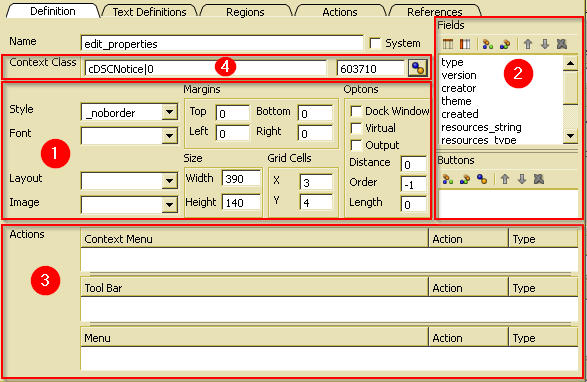
Task: Click the first table-columns icon in Fields toolbar
Action: [448, 44]
